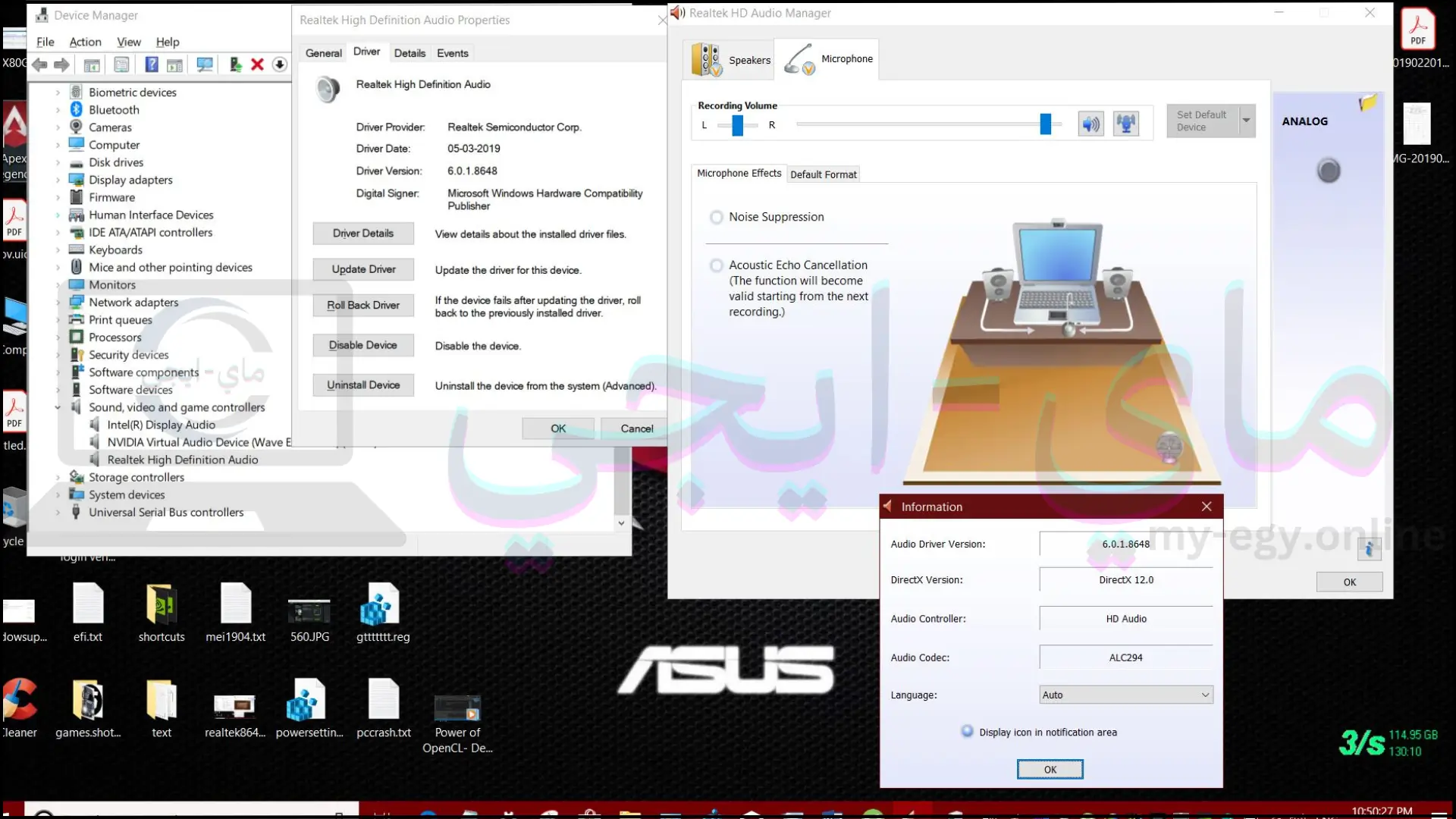Select Realtek High Definition Audio tree item

tap(183, 460)
